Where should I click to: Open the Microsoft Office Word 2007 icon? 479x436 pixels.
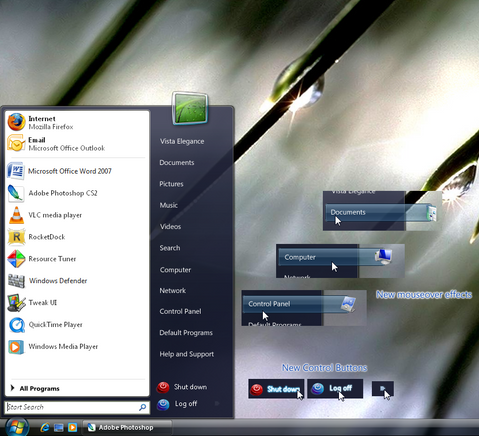[16, 171]
